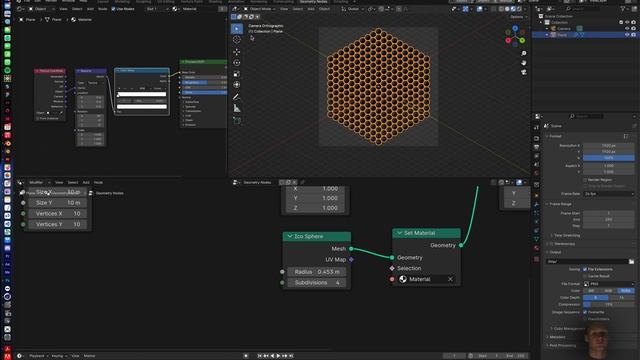Switch viewport shading to rendered
The width and height of the screenshot is (640, 360).
pyautogui.click(x=519, y=9)
